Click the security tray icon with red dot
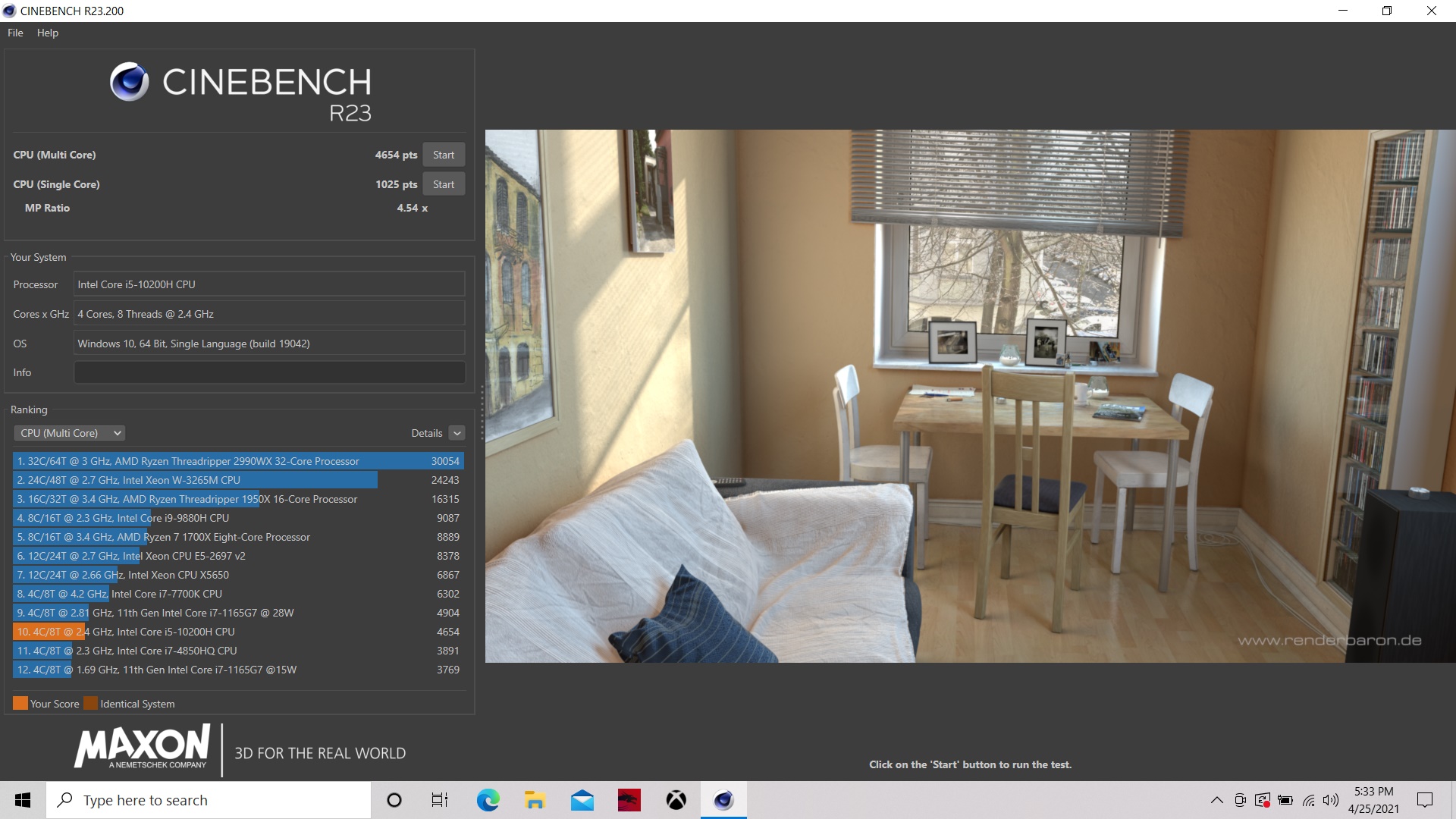Image resolution: width=1456 pixels, height=819 pixels. pos(1263,800)
